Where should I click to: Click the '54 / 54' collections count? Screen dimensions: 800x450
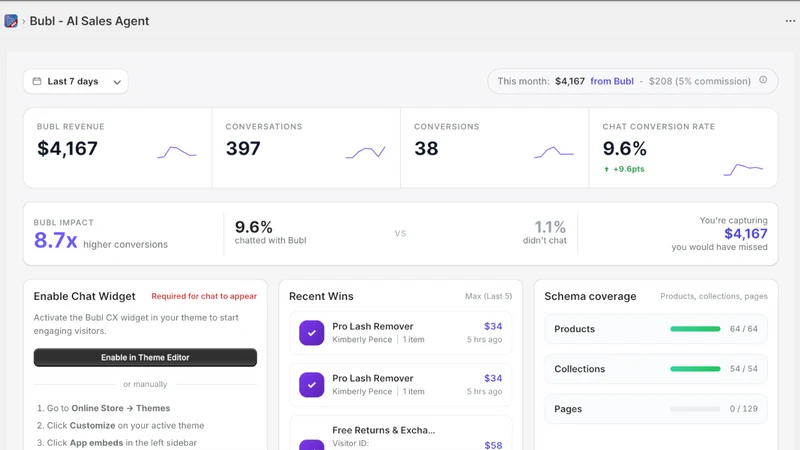[x=743, y=369]
